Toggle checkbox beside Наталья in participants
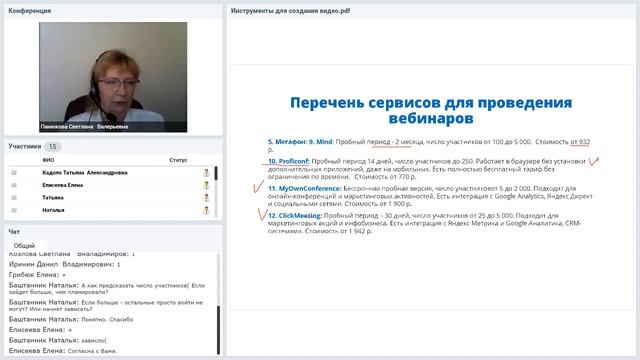 tap(14, 210)
